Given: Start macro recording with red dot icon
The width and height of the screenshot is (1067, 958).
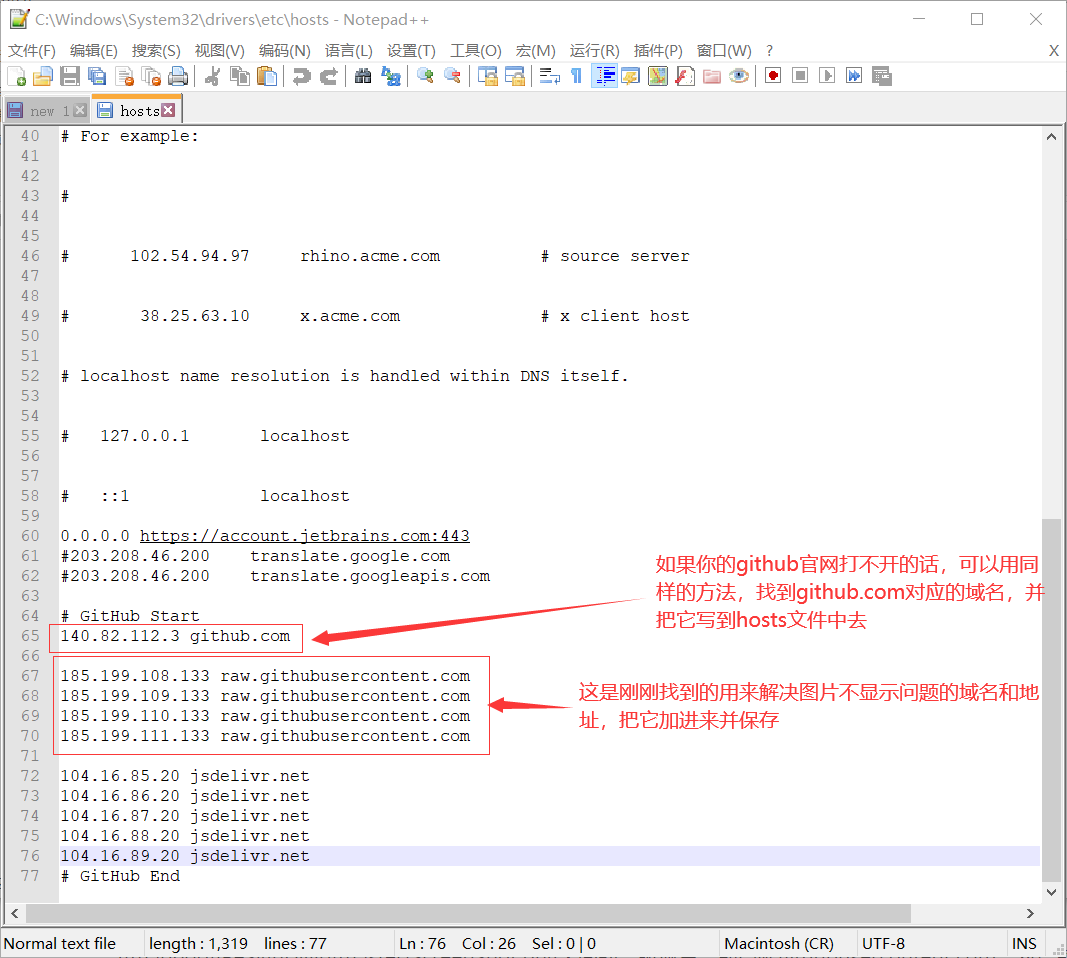Looking at the screenshot, I should pyautogui.click(x=773, y=76).
